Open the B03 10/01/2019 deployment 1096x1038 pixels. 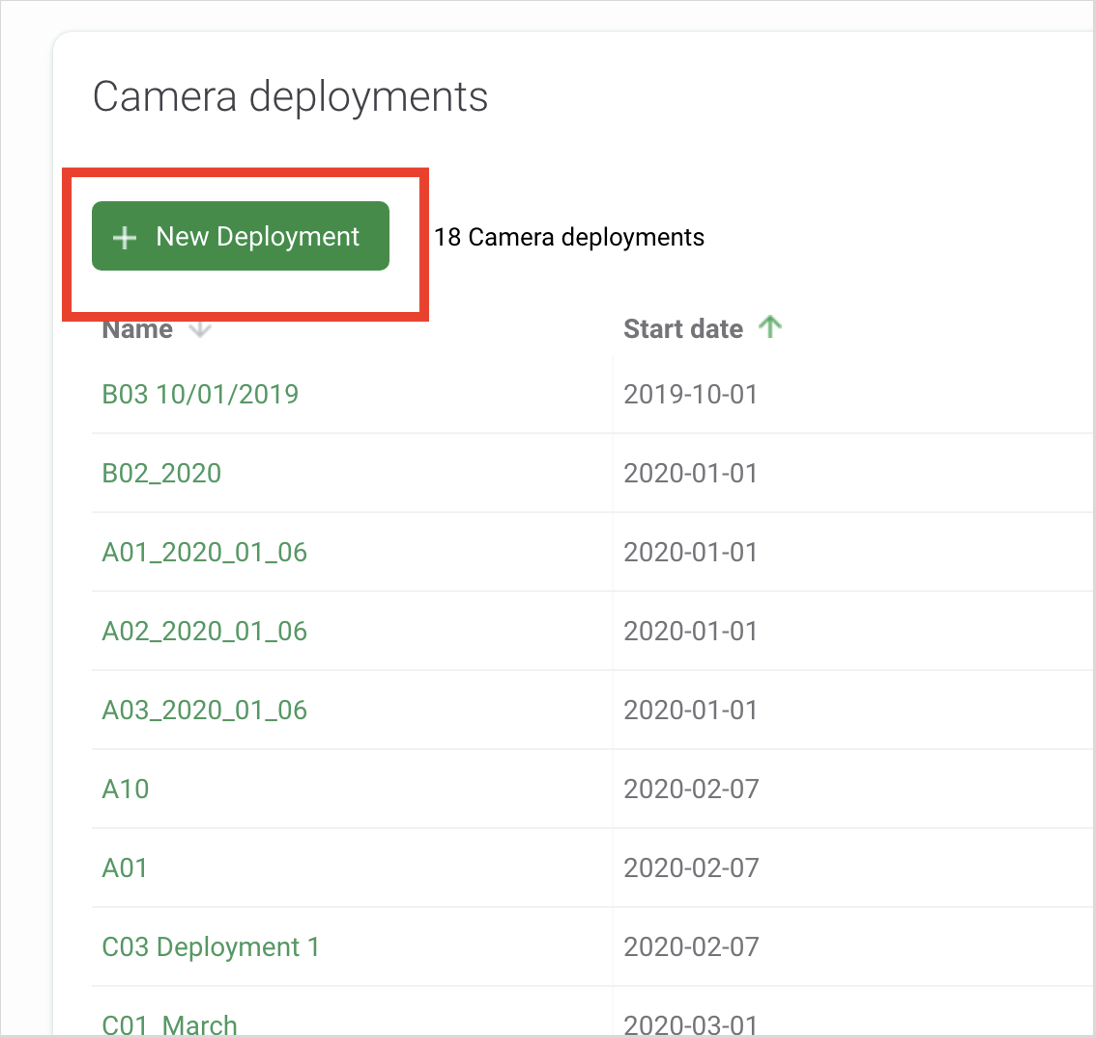tap(200, 394)
